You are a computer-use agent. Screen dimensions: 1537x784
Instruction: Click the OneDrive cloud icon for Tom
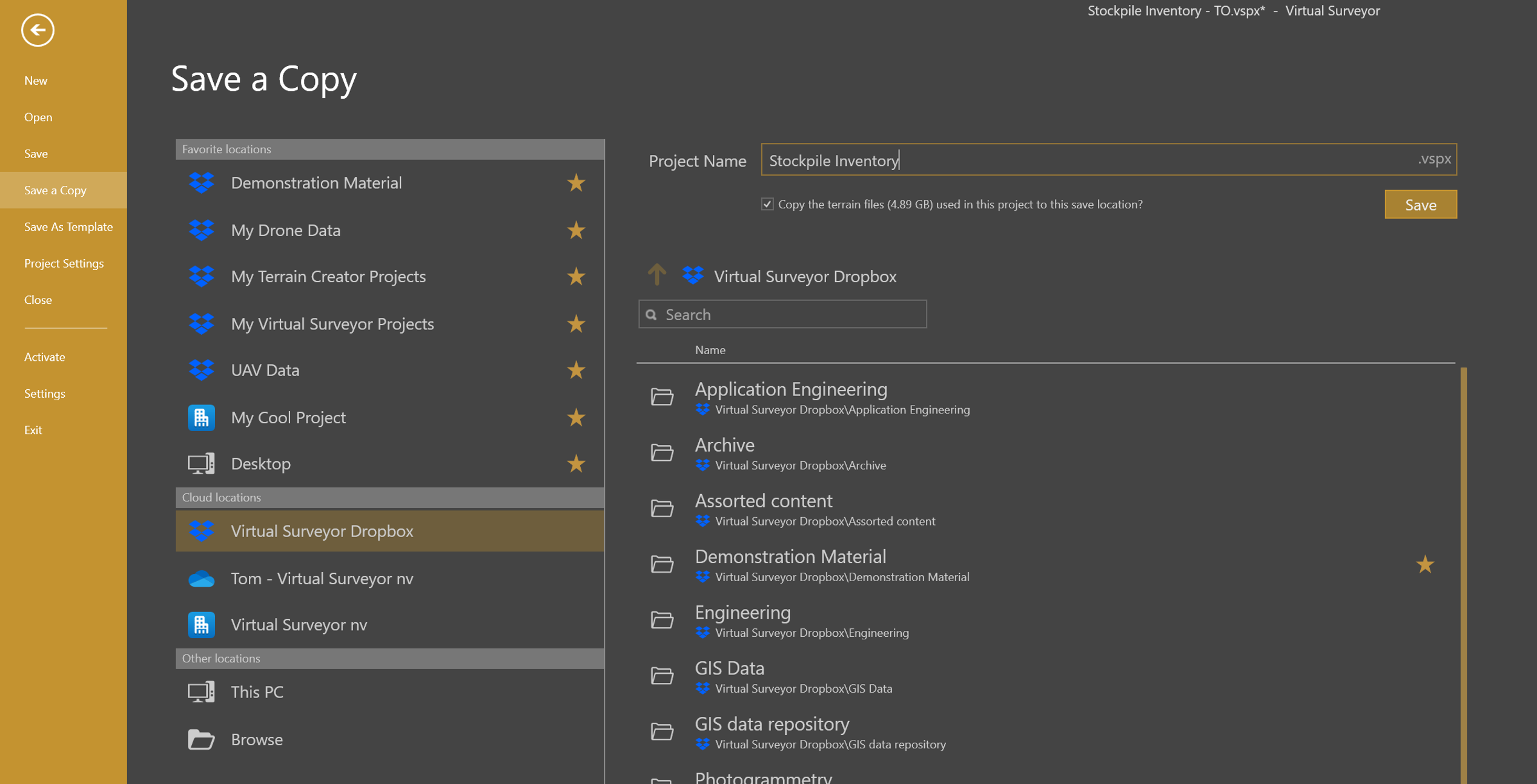pyautogui.click(x=201, y=579)
